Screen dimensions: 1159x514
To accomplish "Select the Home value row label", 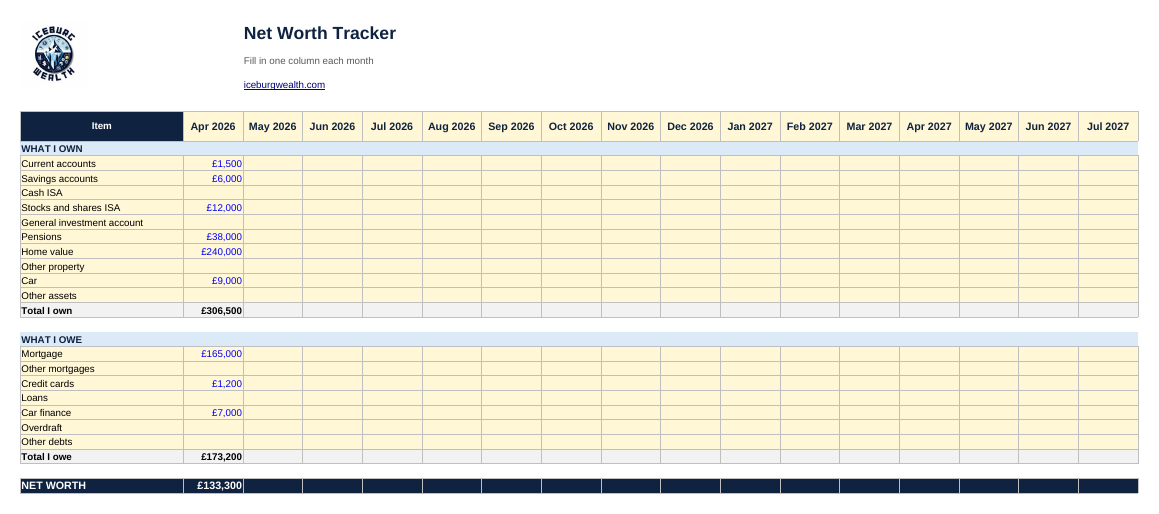I will pos(102,251).
